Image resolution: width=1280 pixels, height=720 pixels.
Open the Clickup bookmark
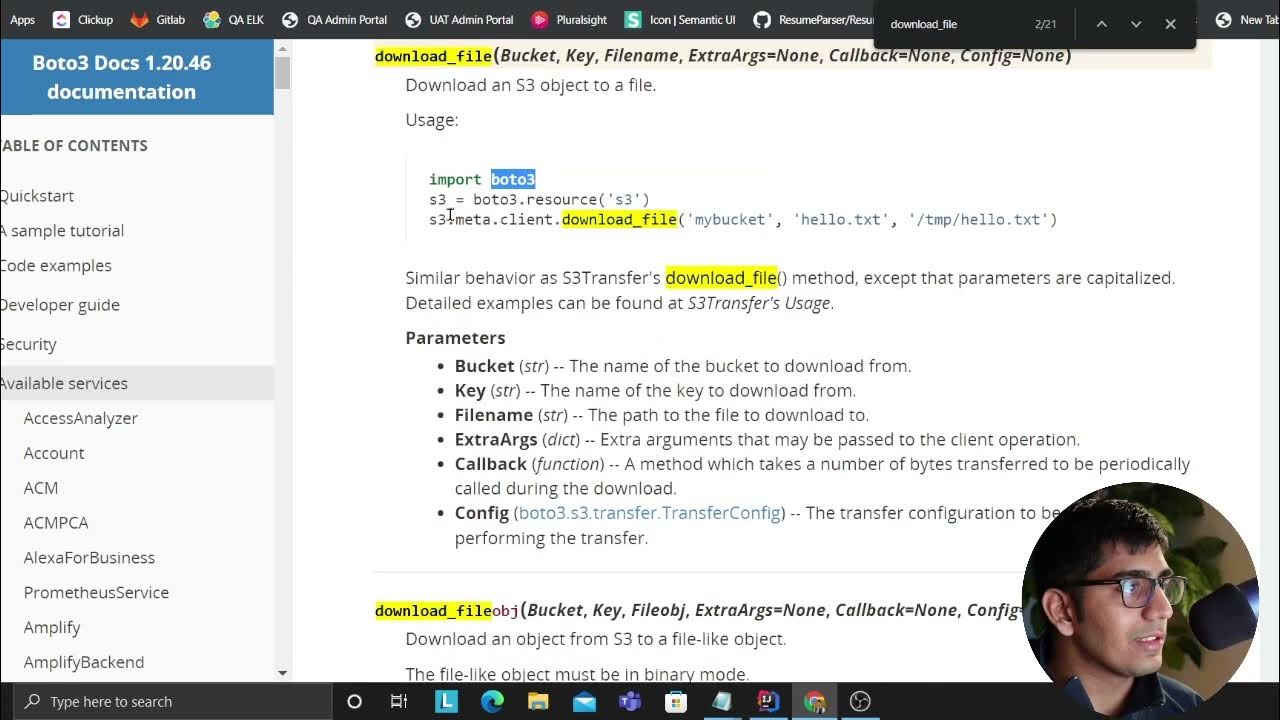83,19
